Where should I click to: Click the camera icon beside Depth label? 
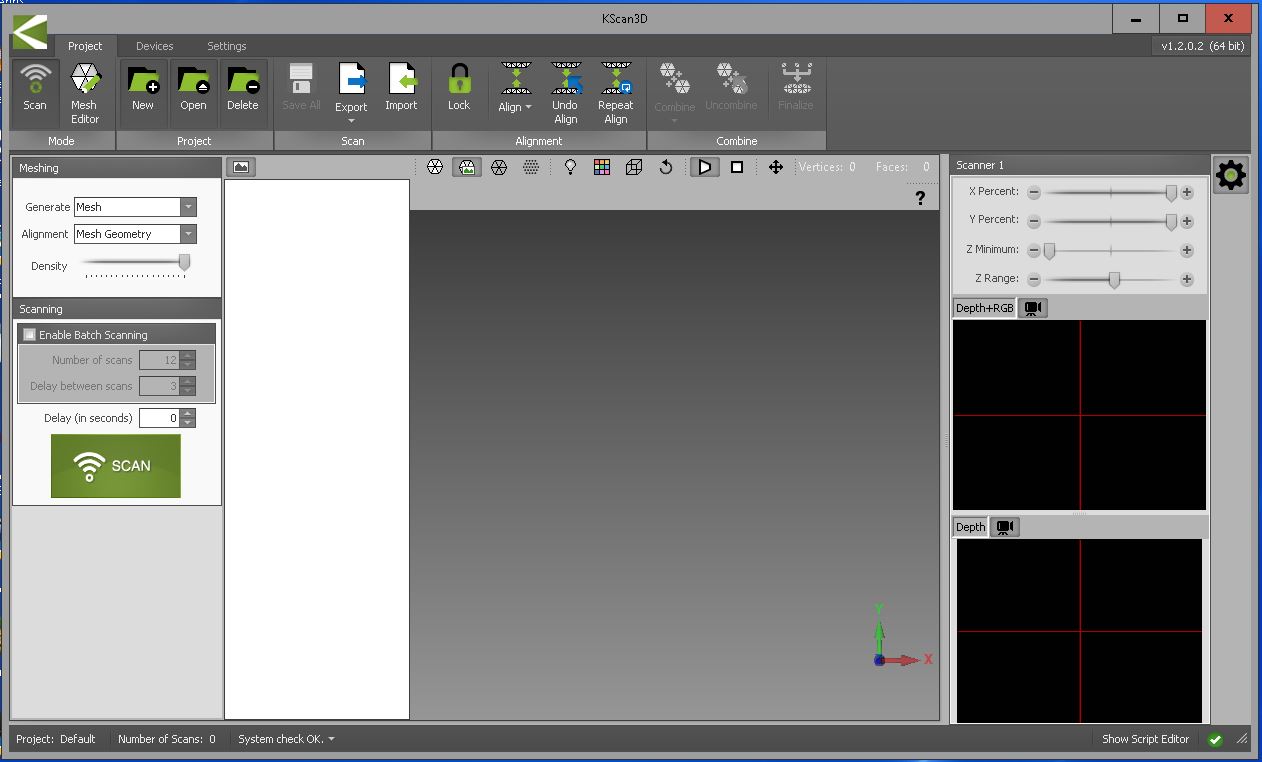1005,527
